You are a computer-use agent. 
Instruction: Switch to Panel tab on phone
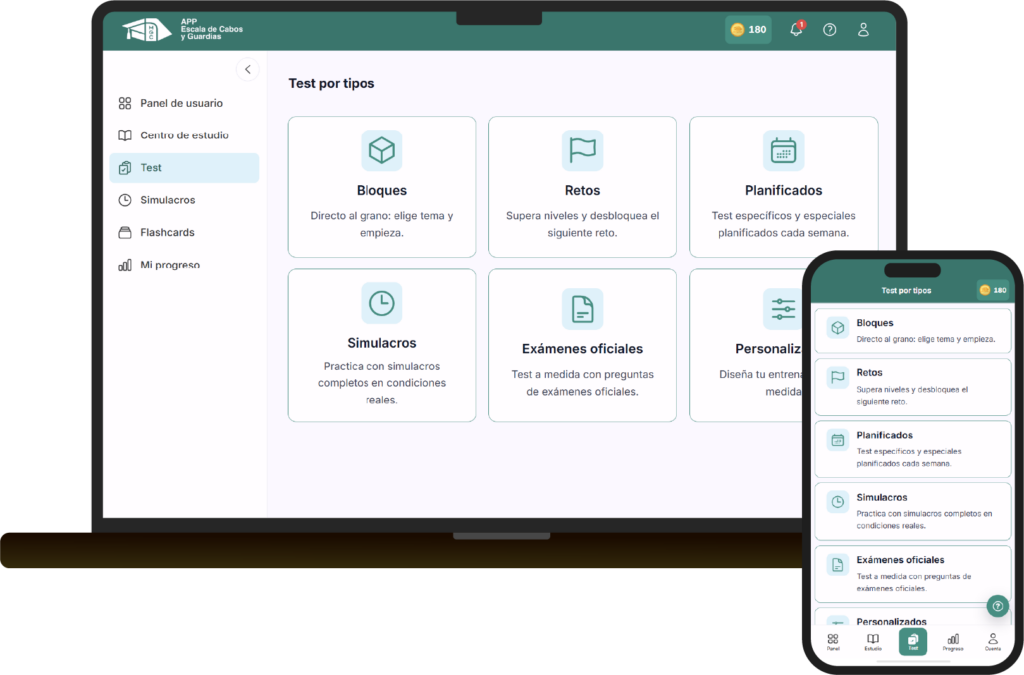point(833,642)
